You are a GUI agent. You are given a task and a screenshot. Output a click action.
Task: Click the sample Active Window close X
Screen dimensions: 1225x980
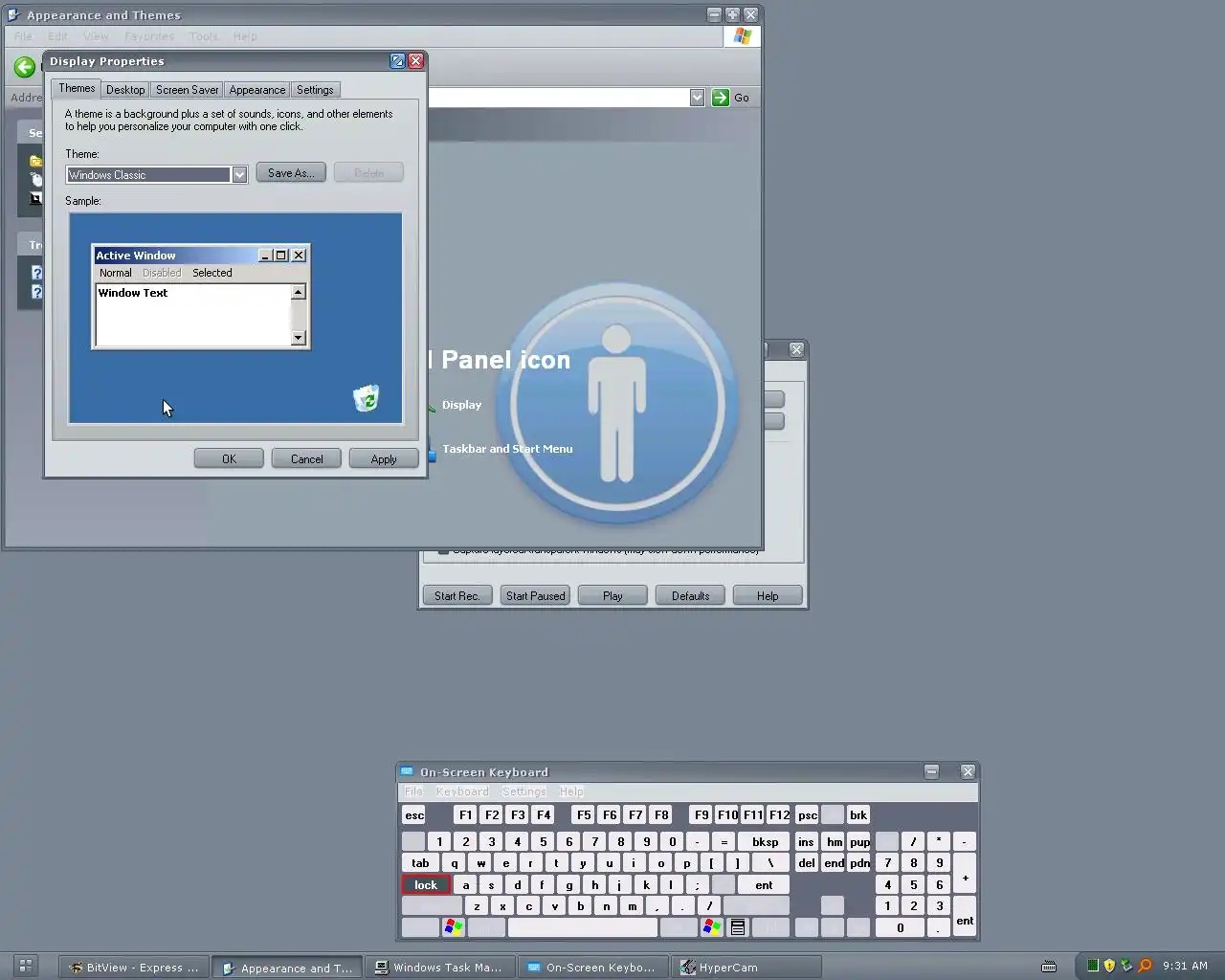[299, 256]
